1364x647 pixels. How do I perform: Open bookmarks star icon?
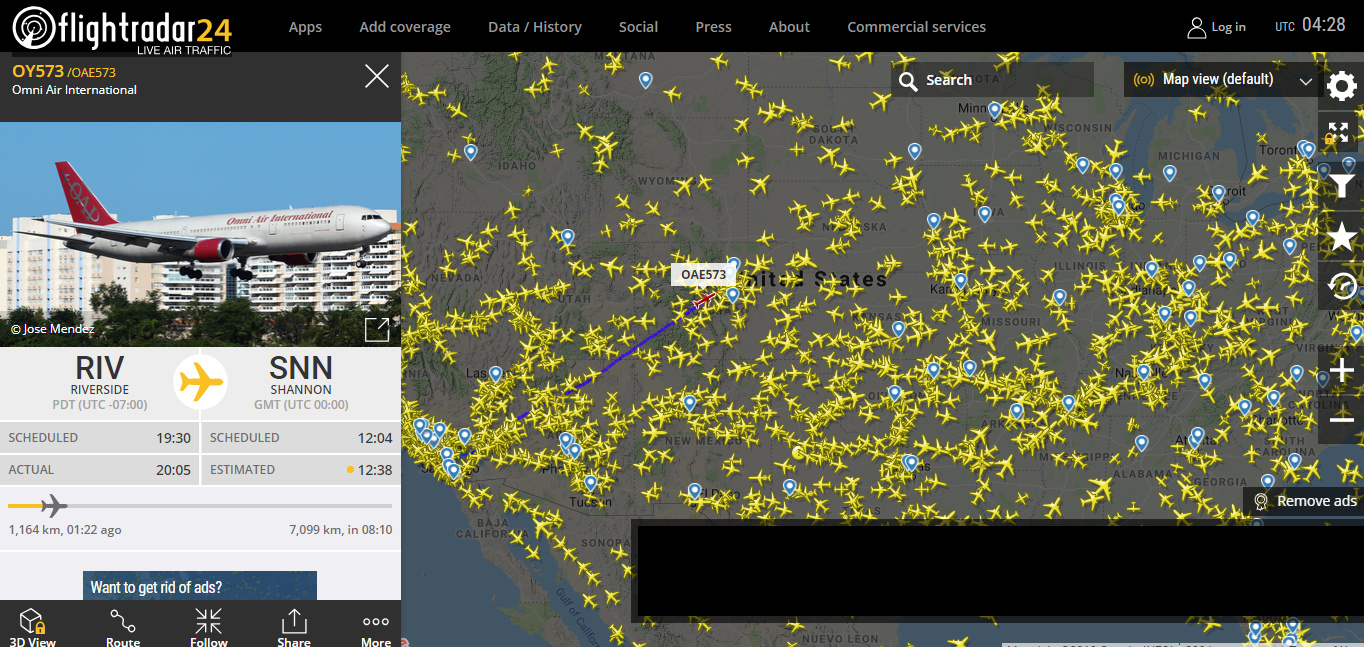point(1341,237)
